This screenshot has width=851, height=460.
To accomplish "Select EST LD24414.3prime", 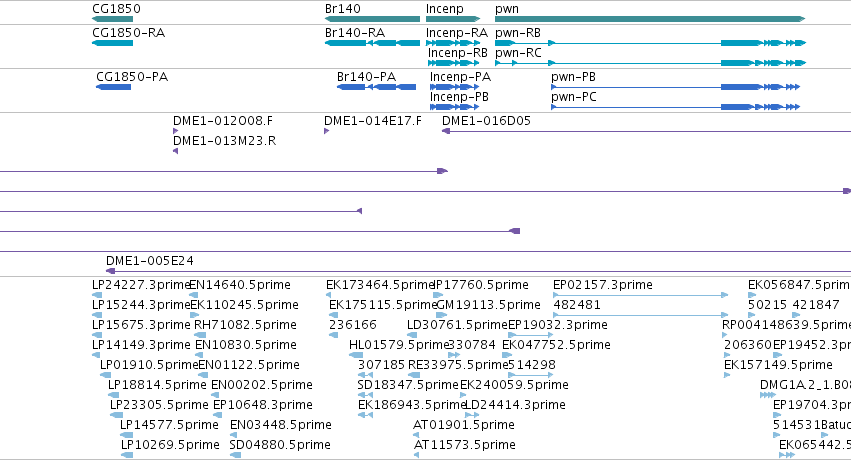I will pyautogui.click(x=516, y=405).
